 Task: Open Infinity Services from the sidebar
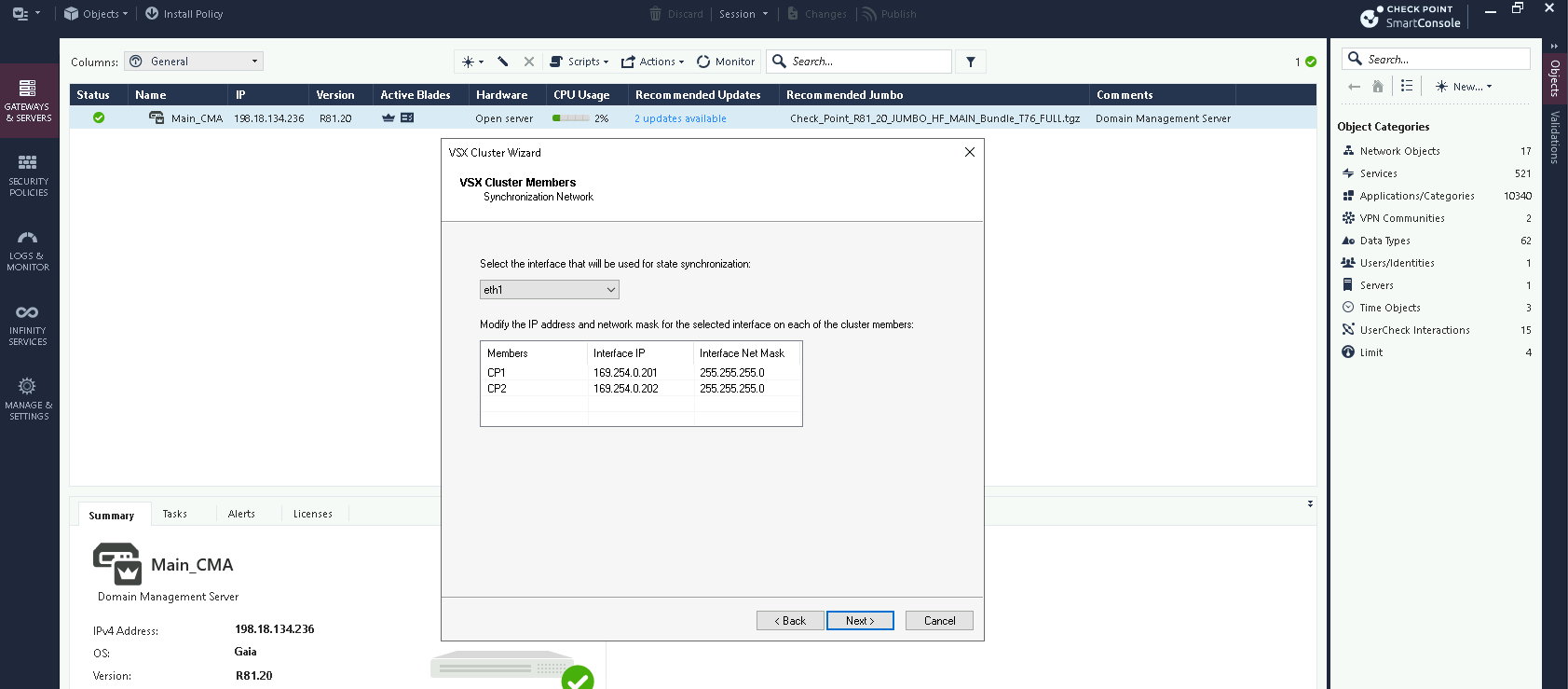coord(28,324)
